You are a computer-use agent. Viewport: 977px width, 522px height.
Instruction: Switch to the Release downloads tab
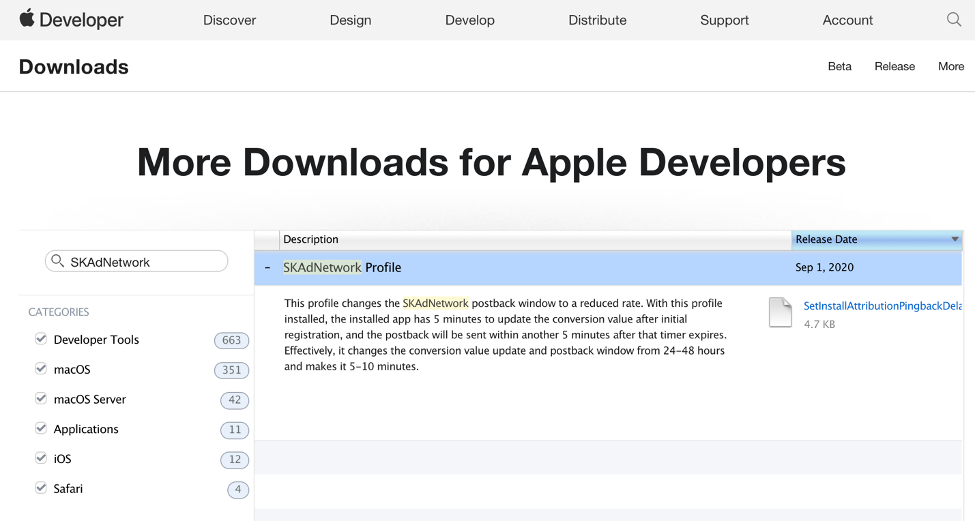tap(894, 67)
